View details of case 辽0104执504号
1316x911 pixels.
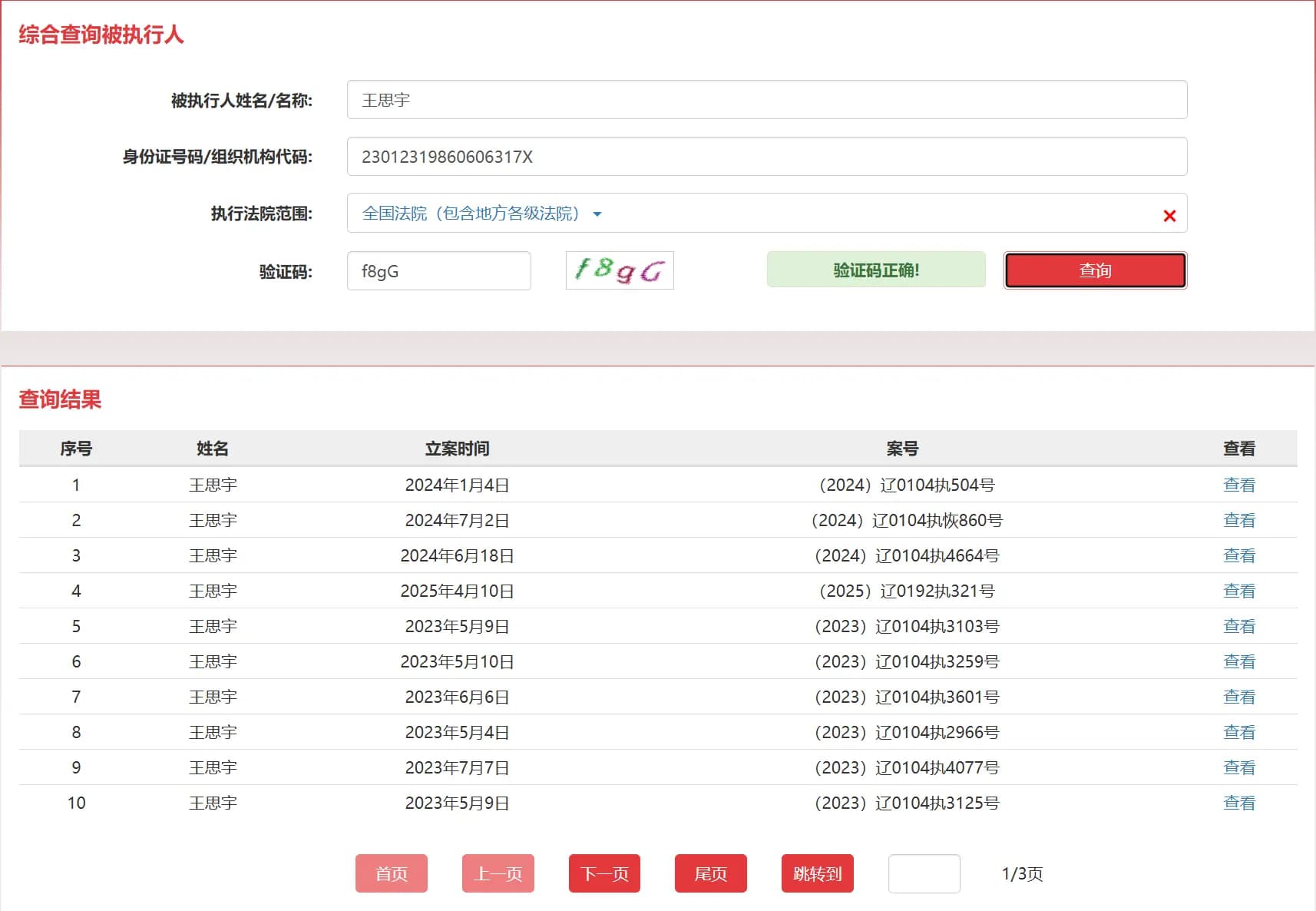(x=1239, y=485)
